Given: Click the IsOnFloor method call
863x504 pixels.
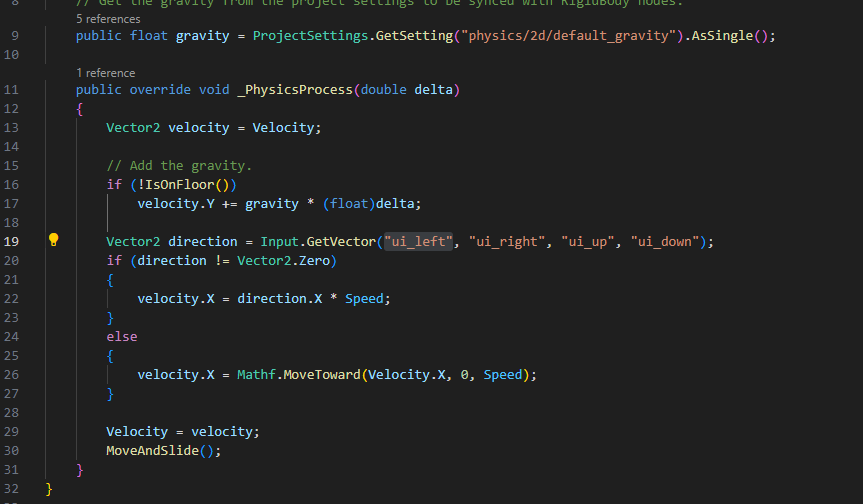Looking at the screenshot, I should click(x=179, y=185).
